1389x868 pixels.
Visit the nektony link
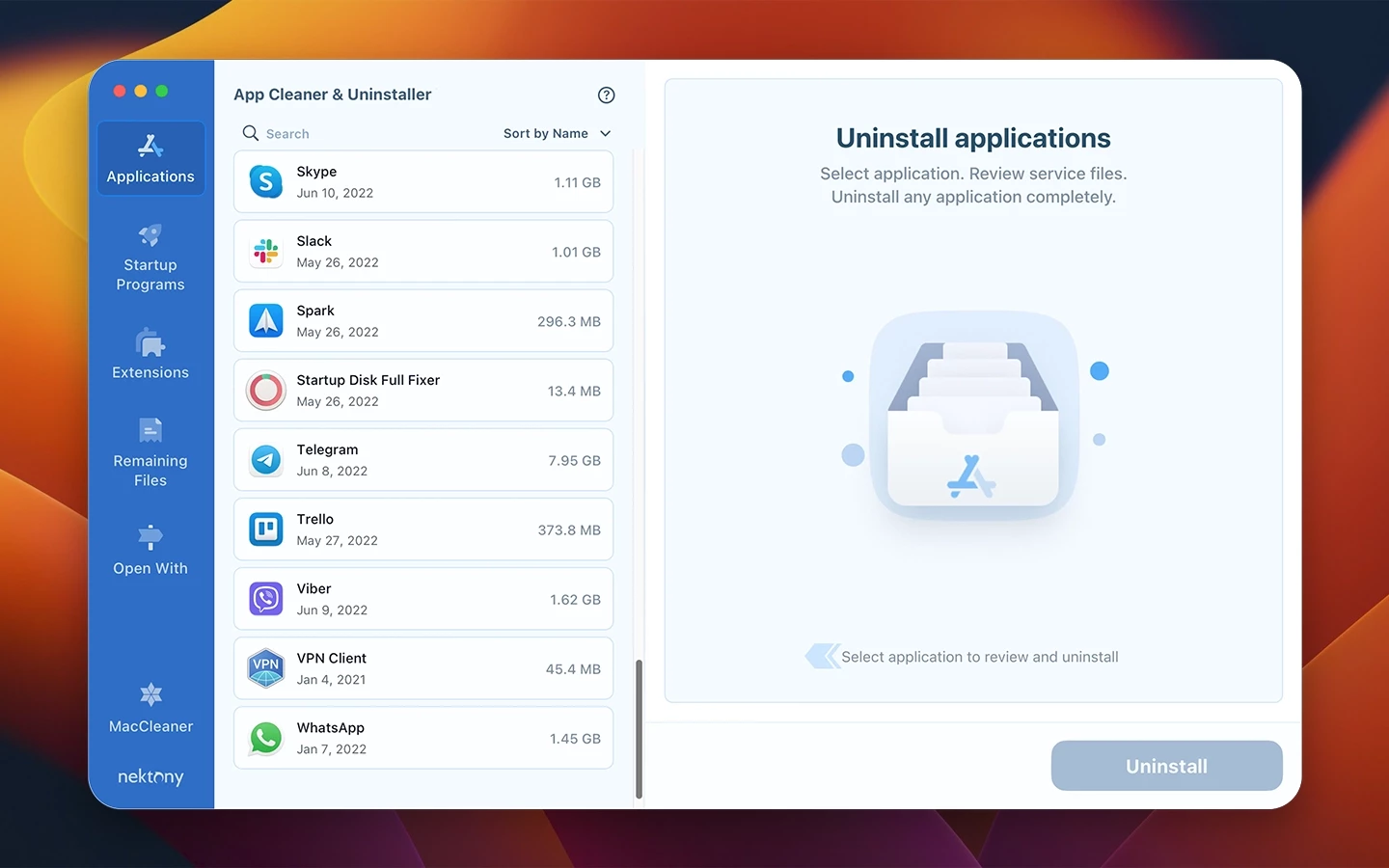pyautogui.click(x=150, y=776)
